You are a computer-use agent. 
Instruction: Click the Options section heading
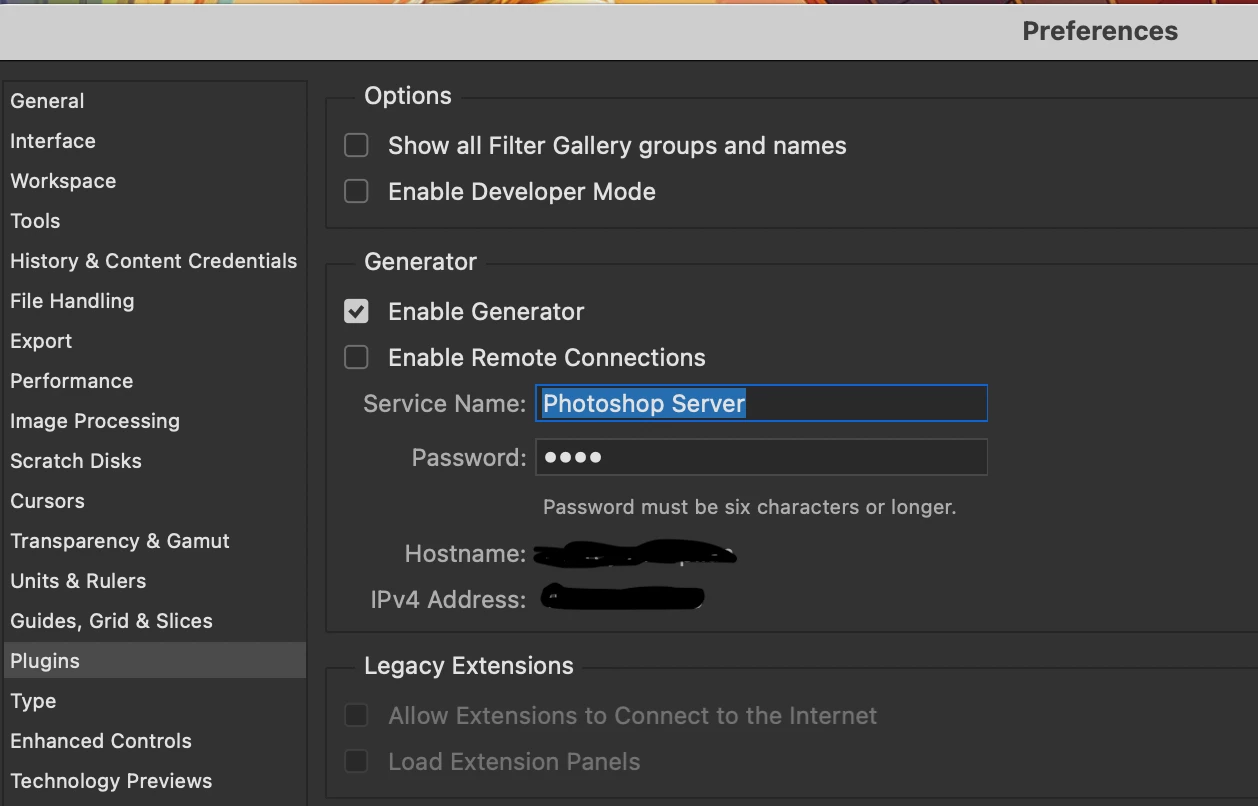click(408, 96)
